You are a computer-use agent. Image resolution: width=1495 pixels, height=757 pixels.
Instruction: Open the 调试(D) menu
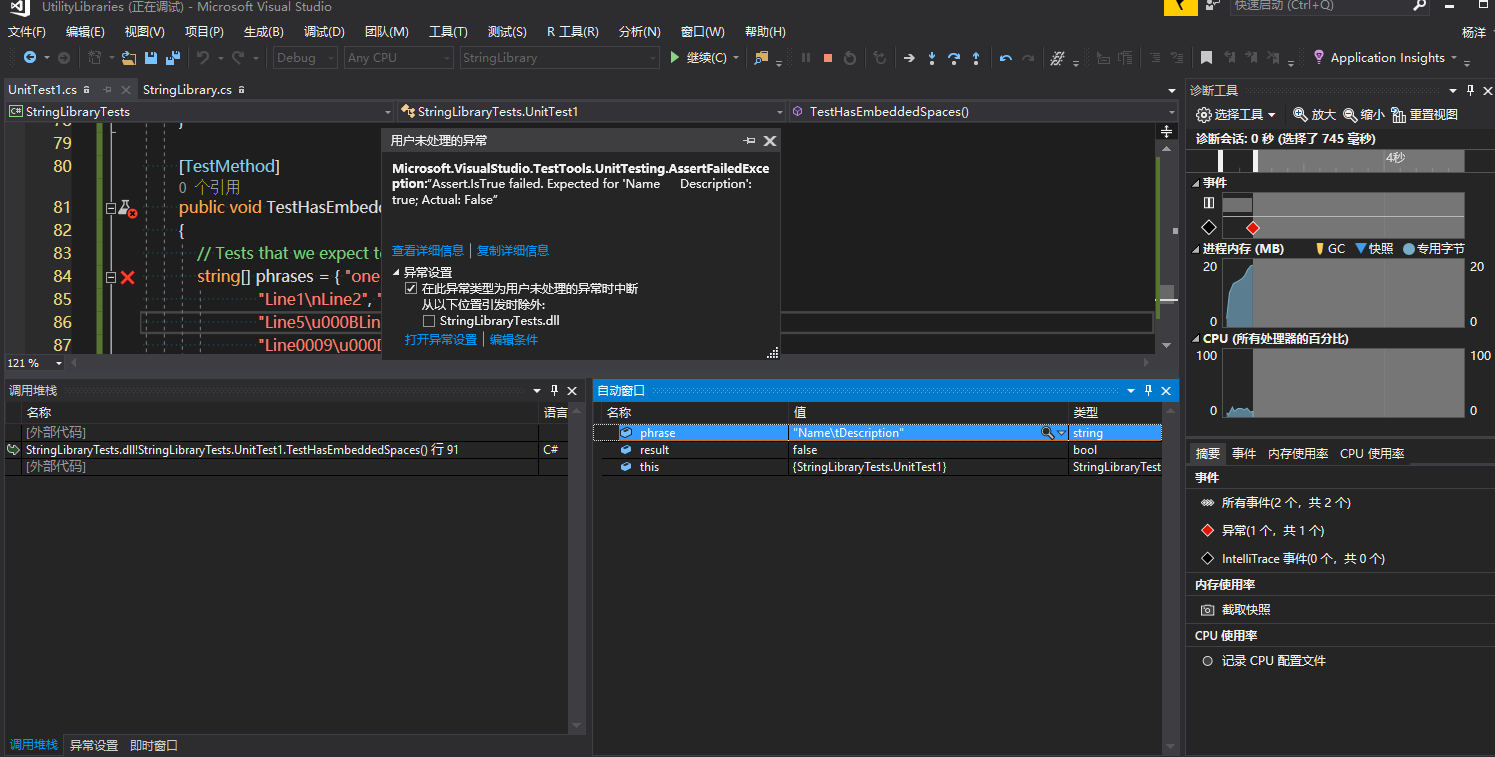coord(324,32)
